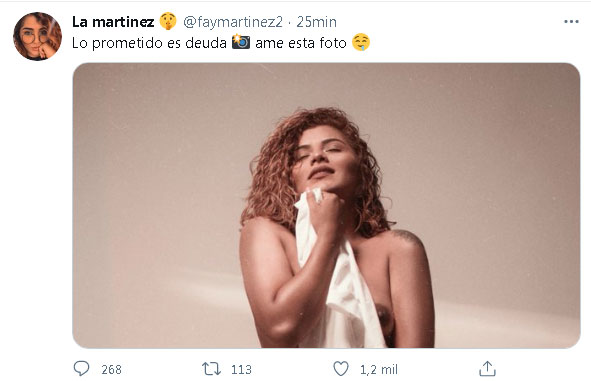591x381 pixels.
Task: Like the tweet with heart icon
Action: [341, 369]
